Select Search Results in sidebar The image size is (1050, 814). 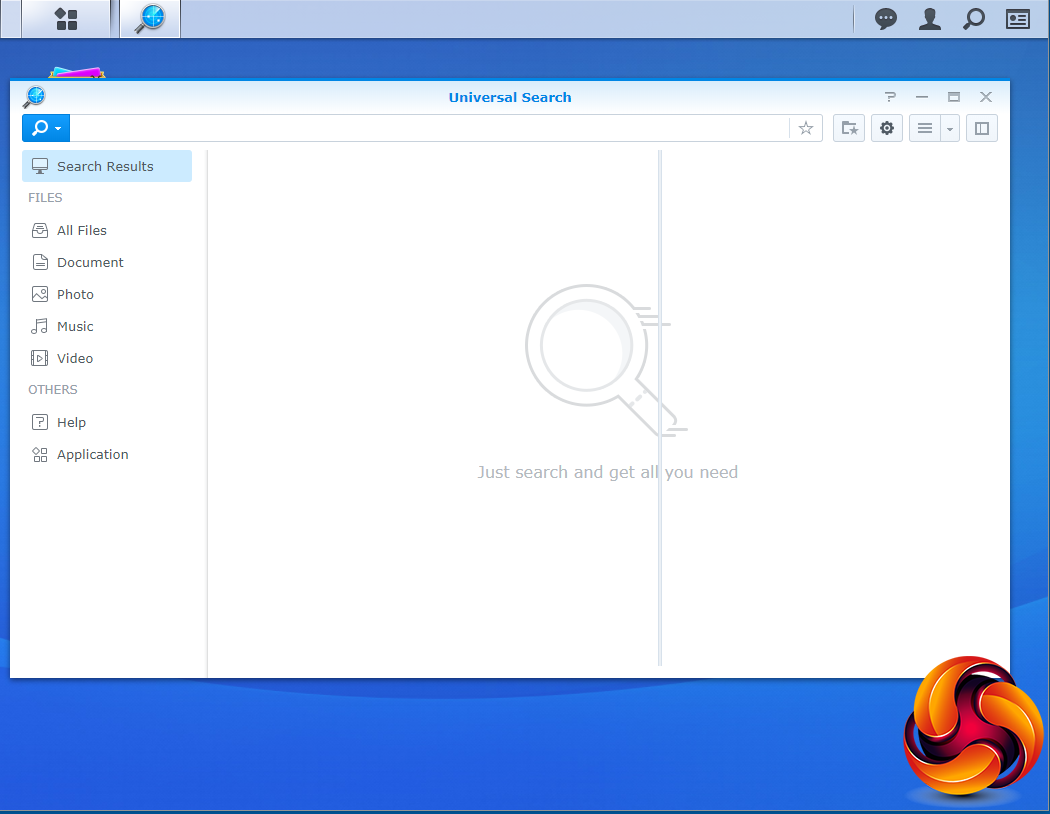(x=107, y=166)
